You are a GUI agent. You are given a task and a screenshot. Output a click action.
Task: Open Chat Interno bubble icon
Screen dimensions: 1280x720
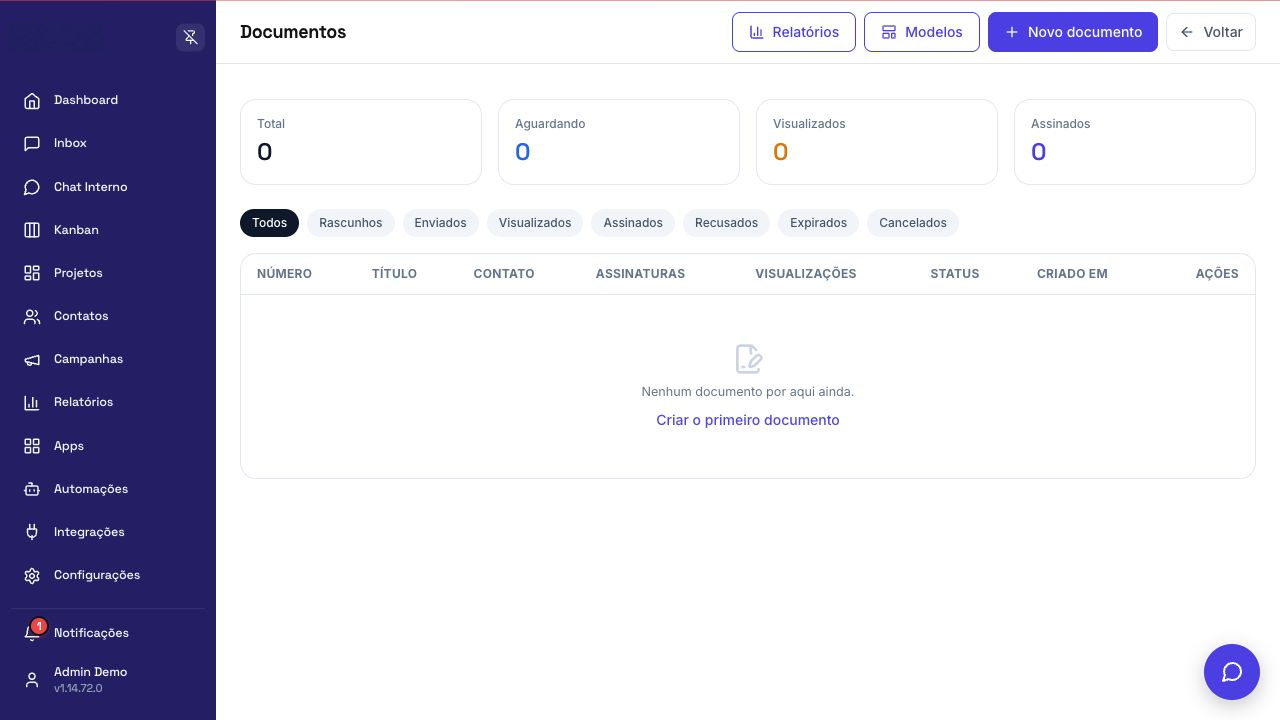point(32,187)
